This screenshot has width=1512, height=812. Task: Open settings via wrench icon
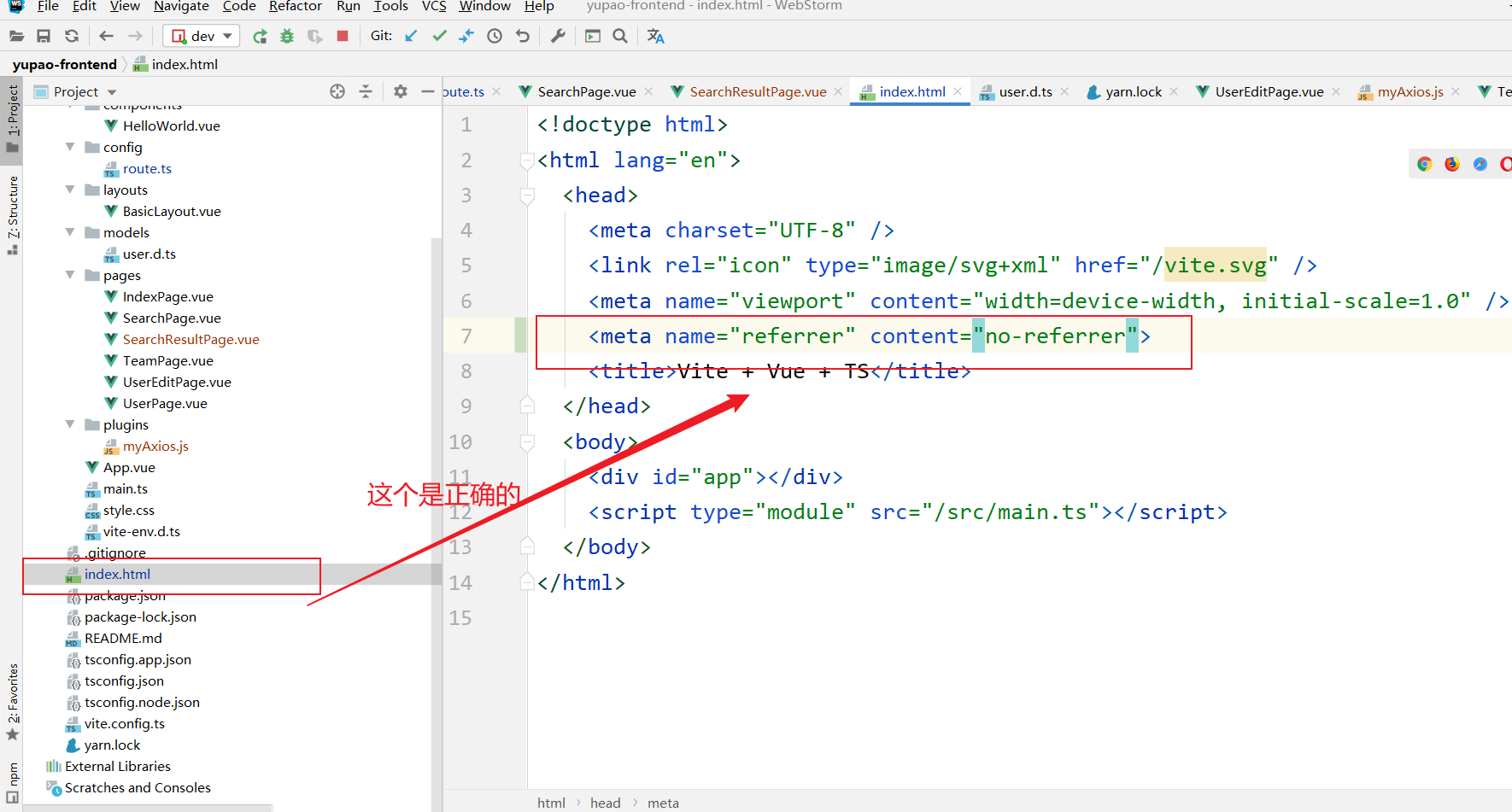pos(558,36)
